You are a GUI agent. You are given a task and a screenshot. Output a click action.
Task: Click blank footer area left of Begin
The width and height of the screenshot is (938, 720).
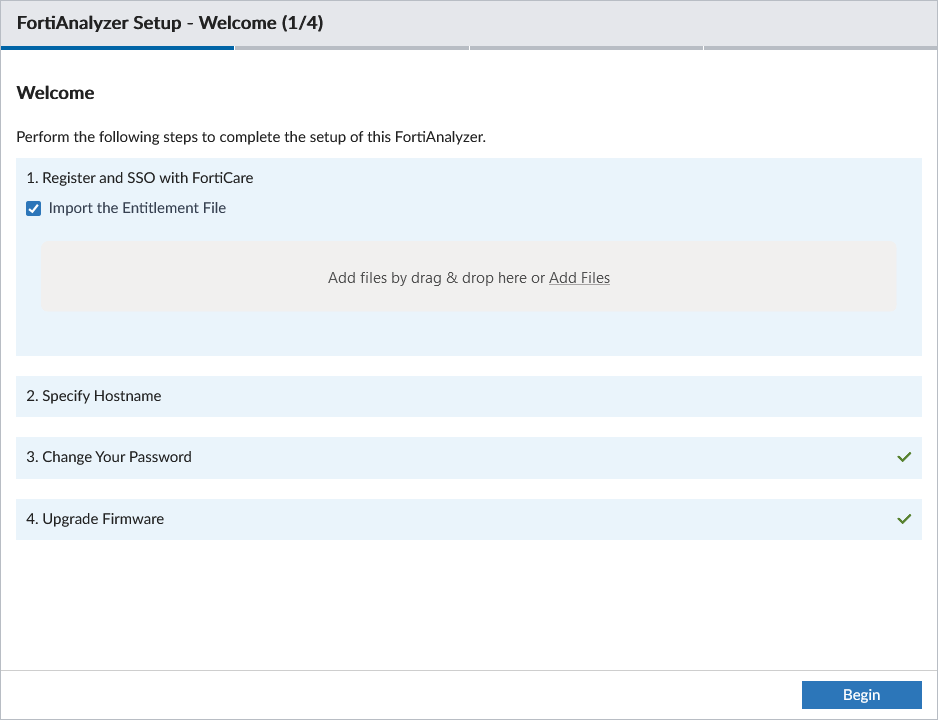(x=400, y=695)
